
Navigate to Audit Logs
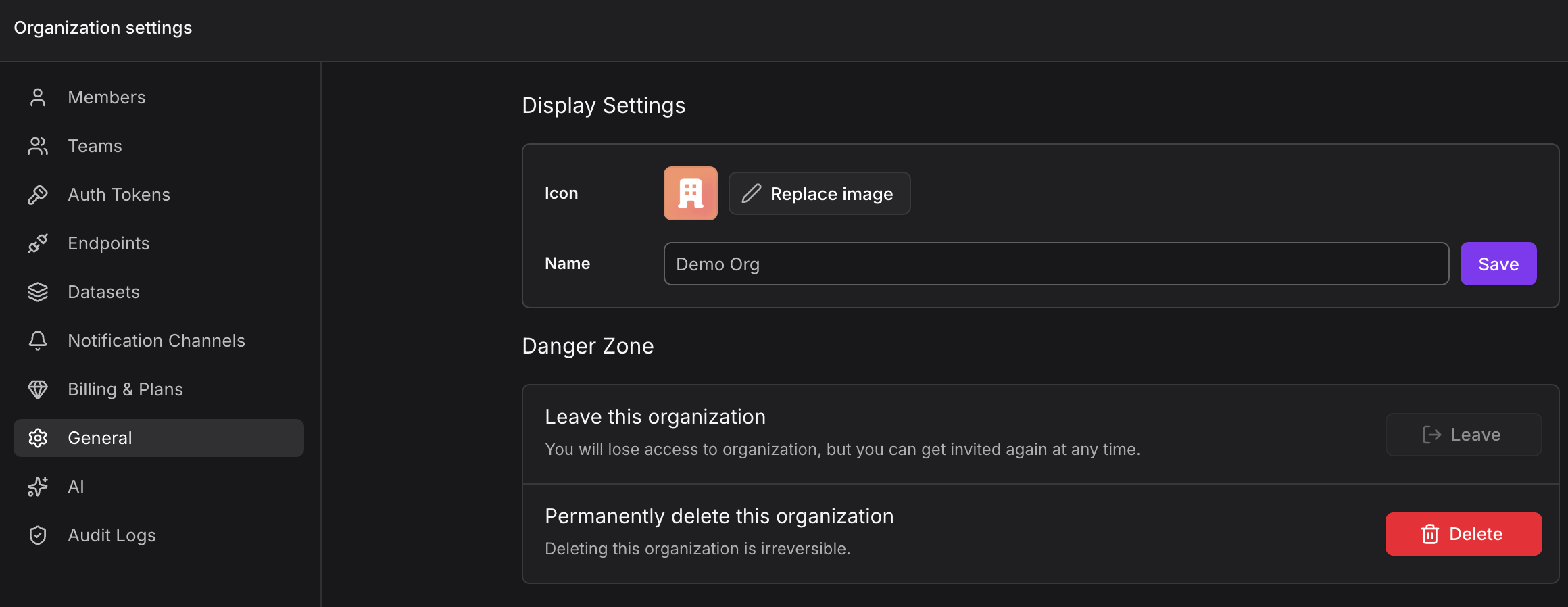point(112,535)
